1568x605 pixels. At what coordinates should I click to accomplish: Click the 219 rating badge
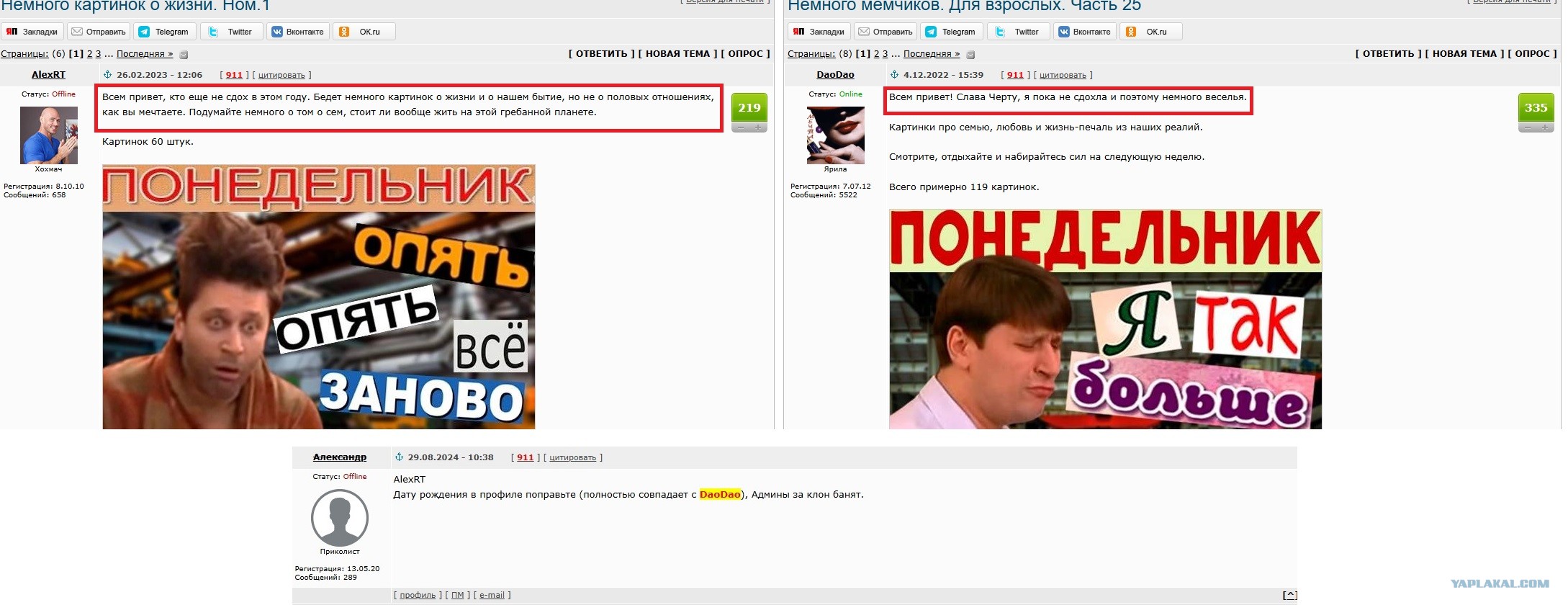coord(749,108)
